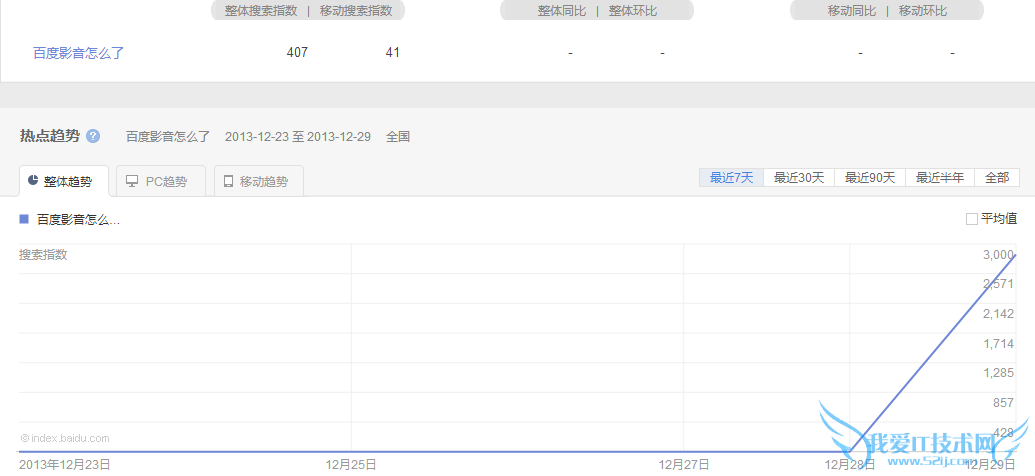Image resolution: width=1035 pixels, height=476 pixels.
Task: Click the 3,000 y-axis value
Action: pyautogui.click(x=998, y=255)
